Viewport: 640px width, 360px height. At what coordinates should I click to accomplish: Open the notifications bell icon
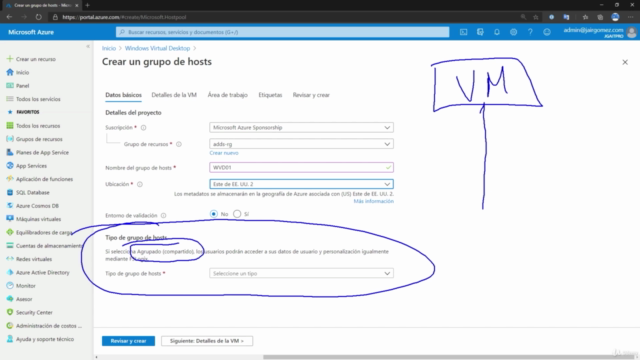point(497,32)
